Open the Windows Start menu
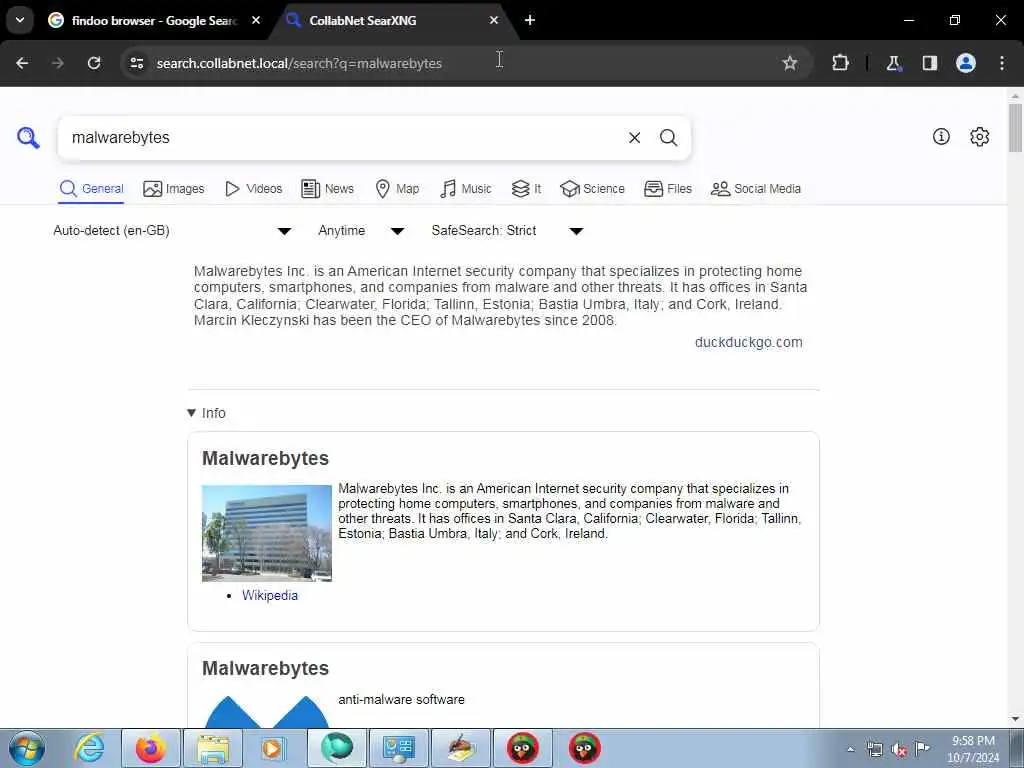 (x=27, y=748)
